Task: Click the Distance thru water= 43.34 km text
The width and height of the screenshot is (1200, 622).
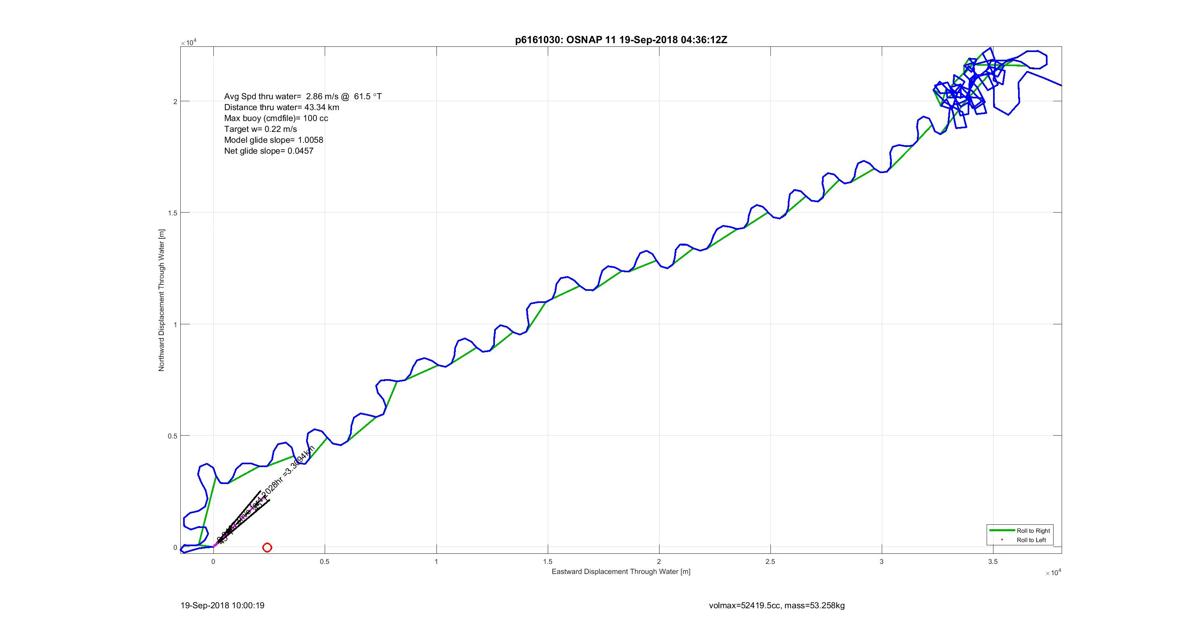Action: pyautogui.click(x=281, y=107)
